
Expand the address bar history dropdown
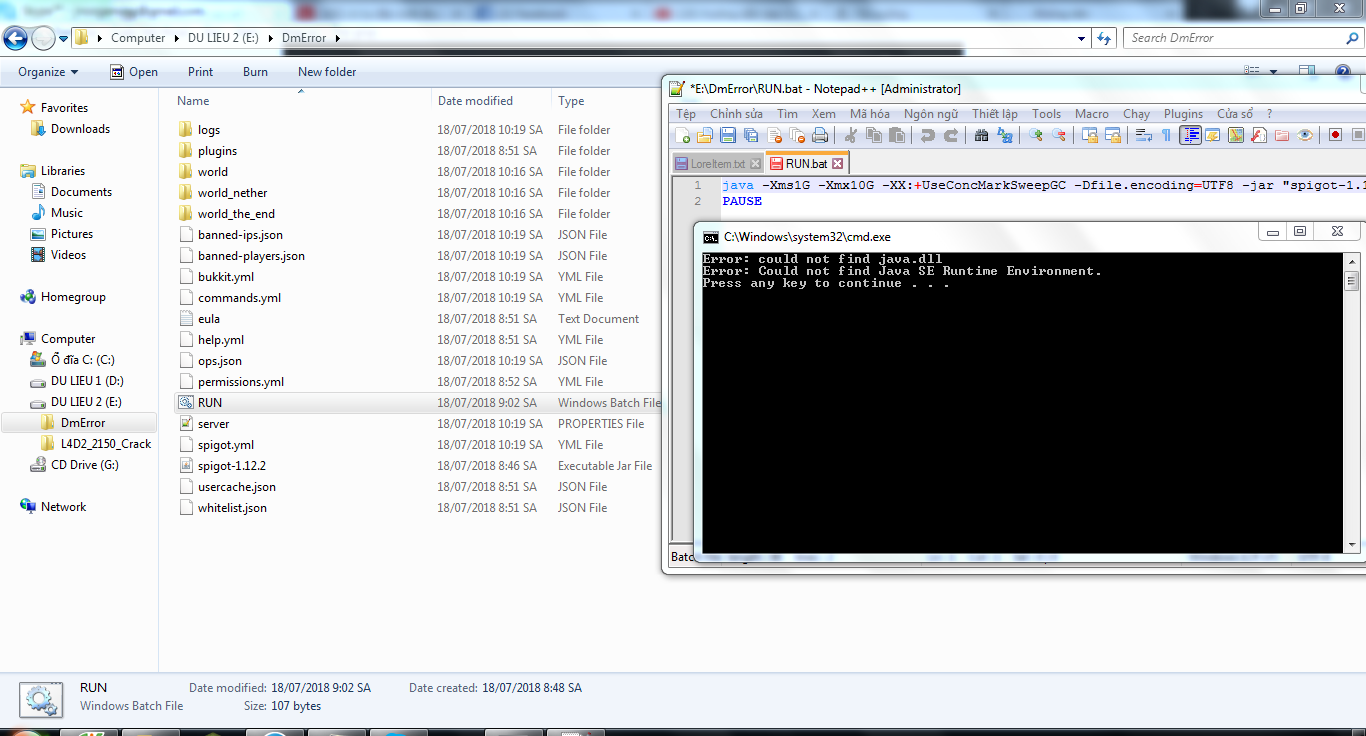1081,39
